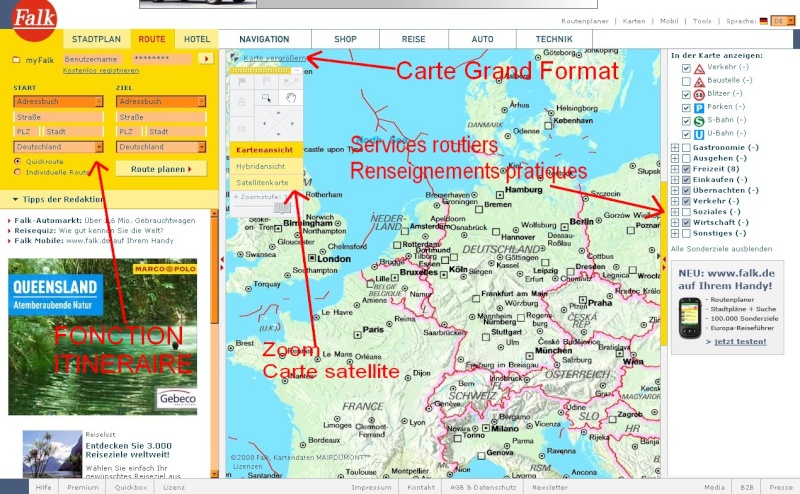The image size is (800, 494).
Task: Click the destination flag tool in map toolbox
Action: 266,82
